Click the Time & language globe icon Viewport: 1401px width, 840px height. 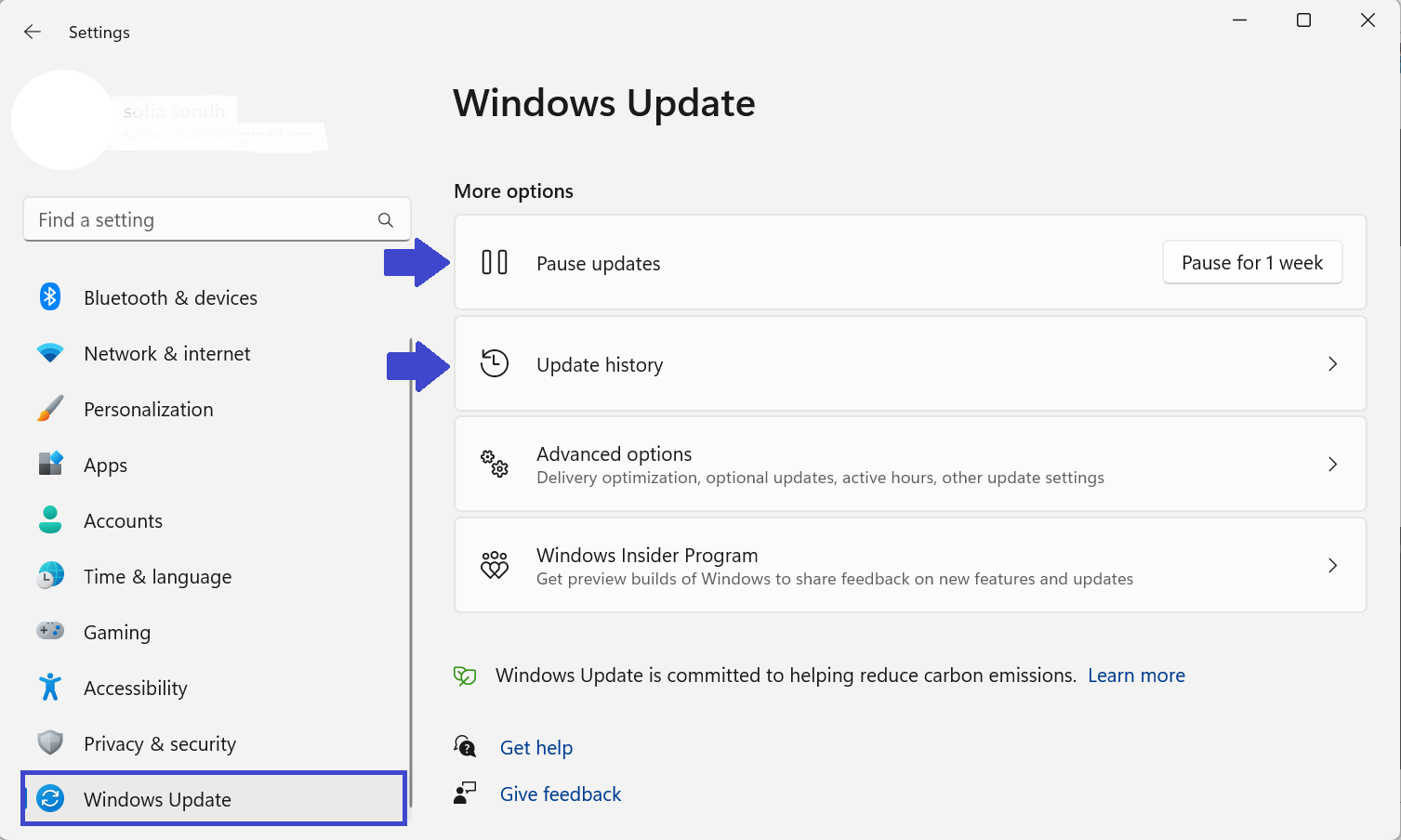click(50, 576)
